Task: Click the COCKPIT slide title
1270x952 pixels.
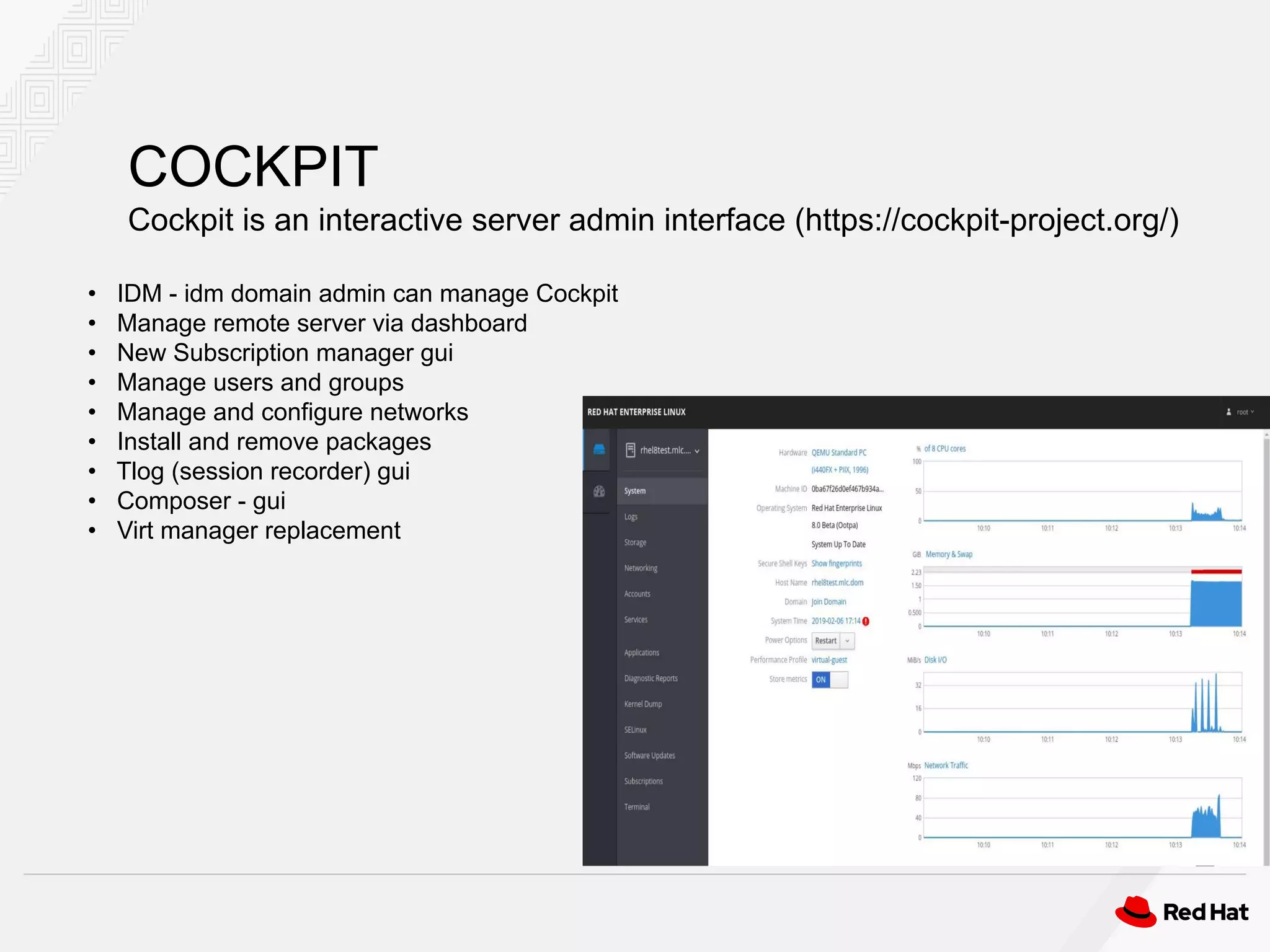Action: (x=253, y=166)
